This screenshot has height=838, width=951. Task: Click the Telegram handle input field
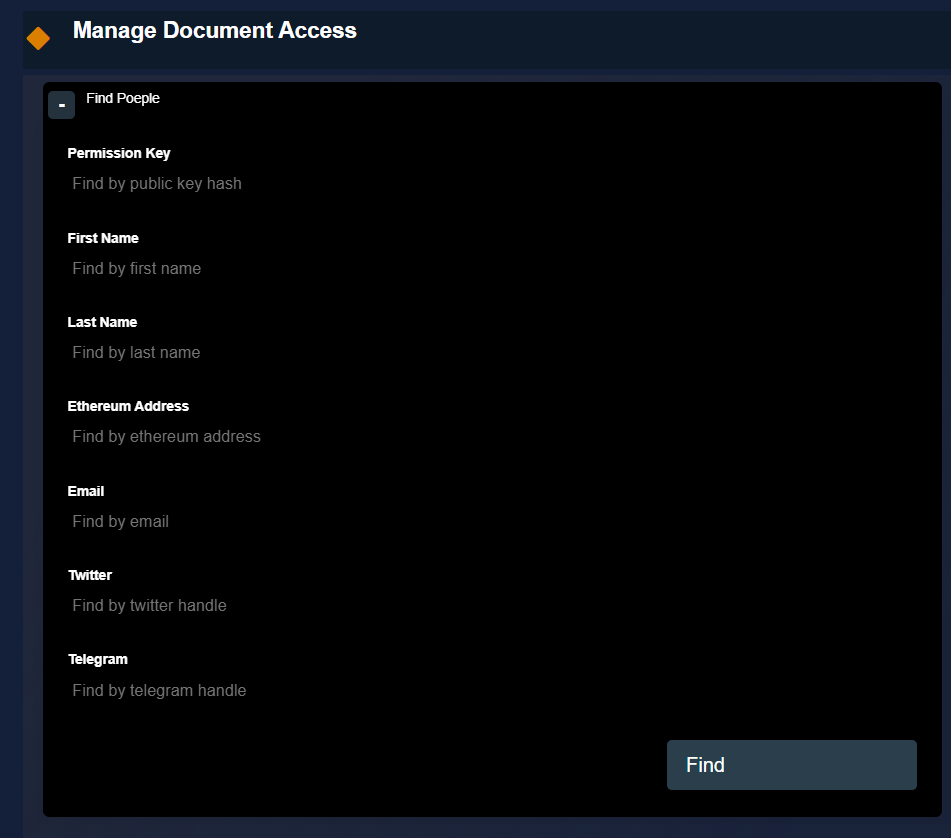click(x=300, y=690)
